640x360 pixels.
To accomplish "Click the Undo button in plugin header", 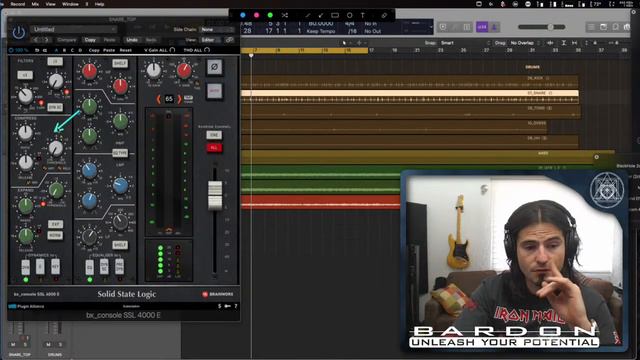I will coord(132,40).
